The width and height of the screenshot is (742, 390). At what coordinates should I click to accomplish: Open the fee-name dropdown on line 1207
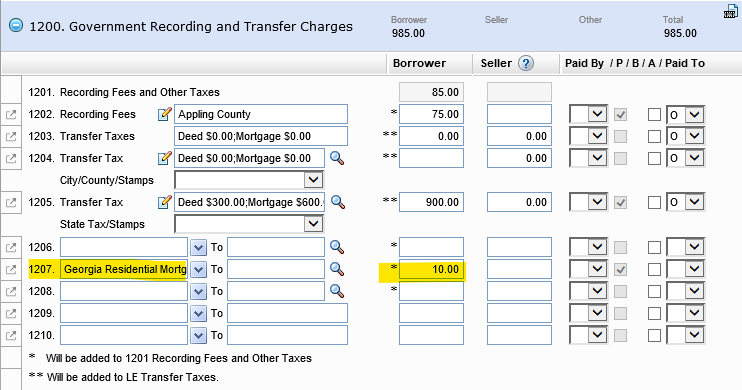(198, 269)
